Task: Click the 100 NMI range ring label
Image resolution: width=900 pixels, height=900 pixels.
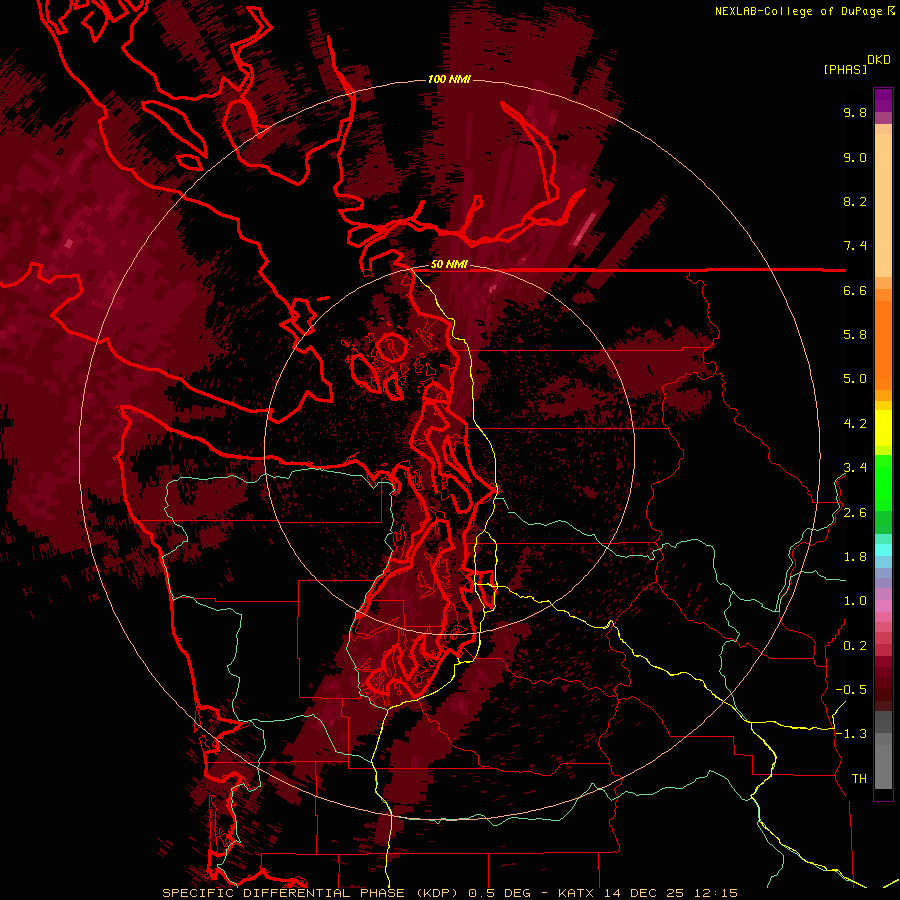Action: click(x=449, y=79)
